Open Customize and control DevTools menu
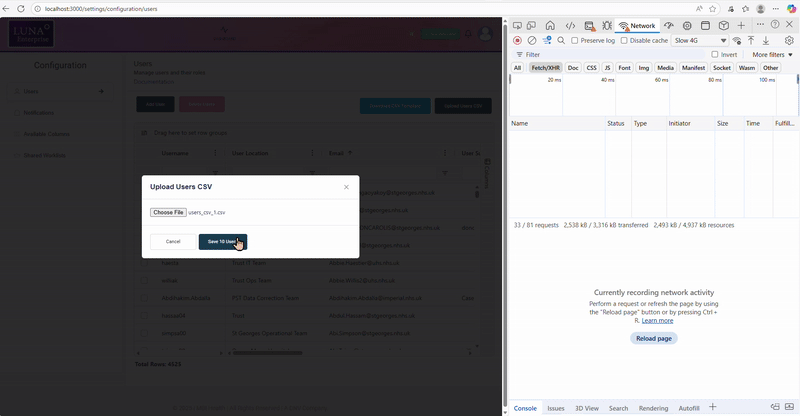The width and height of the screenshot is (800, 416). click(760, 24)
